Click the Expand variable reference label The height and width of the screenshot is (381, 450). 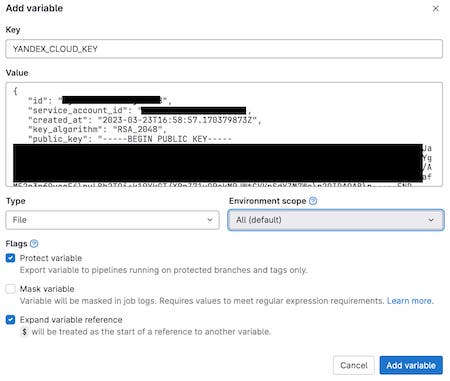71,320
